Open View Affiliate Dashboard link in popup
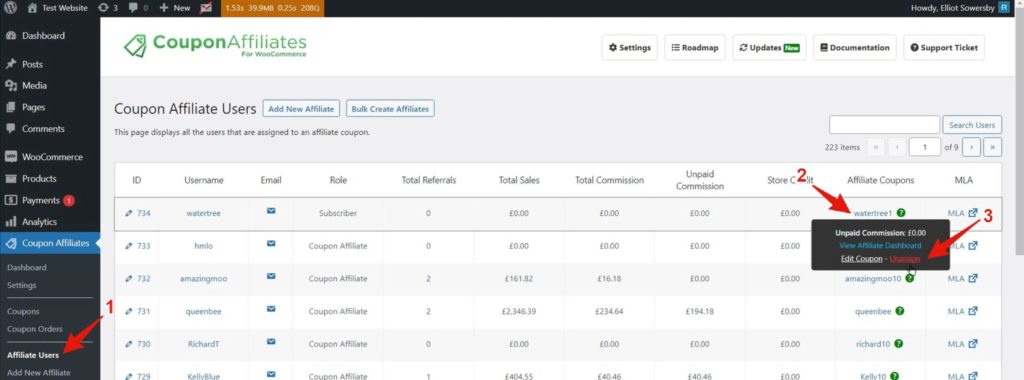The height and width of the screenshot is (380, 1024). [880, 245]
